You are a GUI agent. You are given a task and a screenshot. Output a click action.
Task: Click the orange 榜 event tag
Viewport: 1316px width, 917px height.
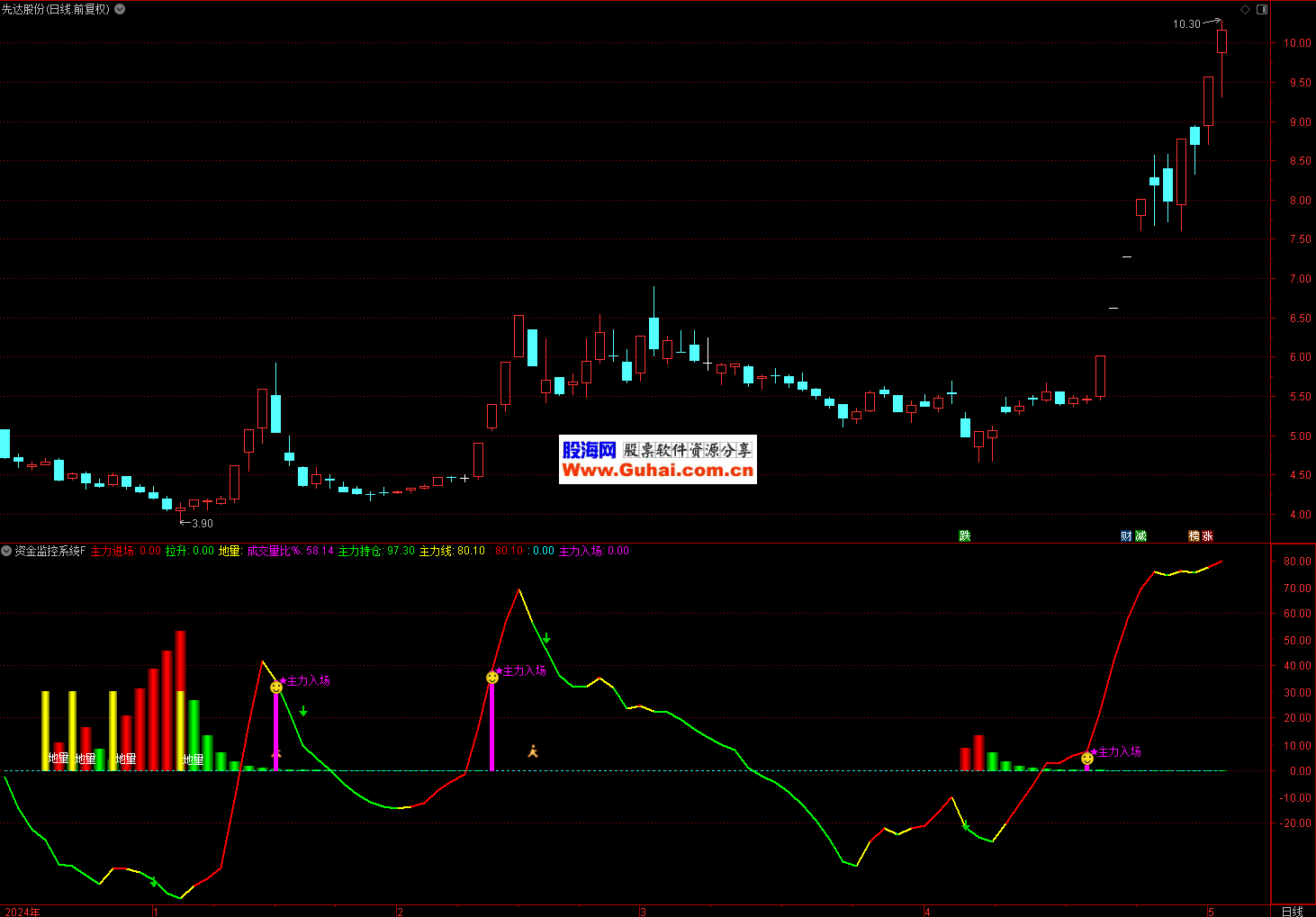click(1194, 535)
